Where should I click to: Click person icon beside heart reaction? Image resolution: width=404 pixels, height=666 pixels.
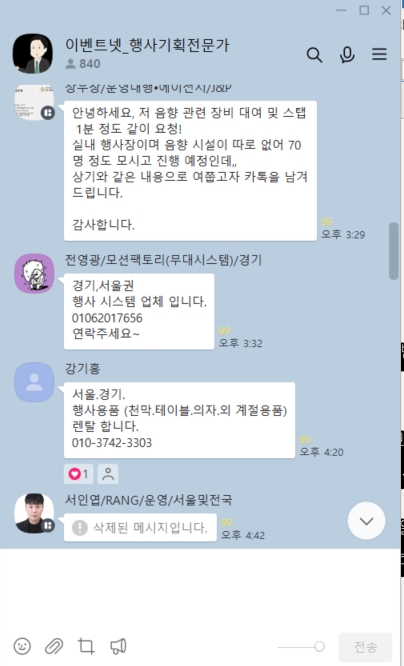coord(108,474)
